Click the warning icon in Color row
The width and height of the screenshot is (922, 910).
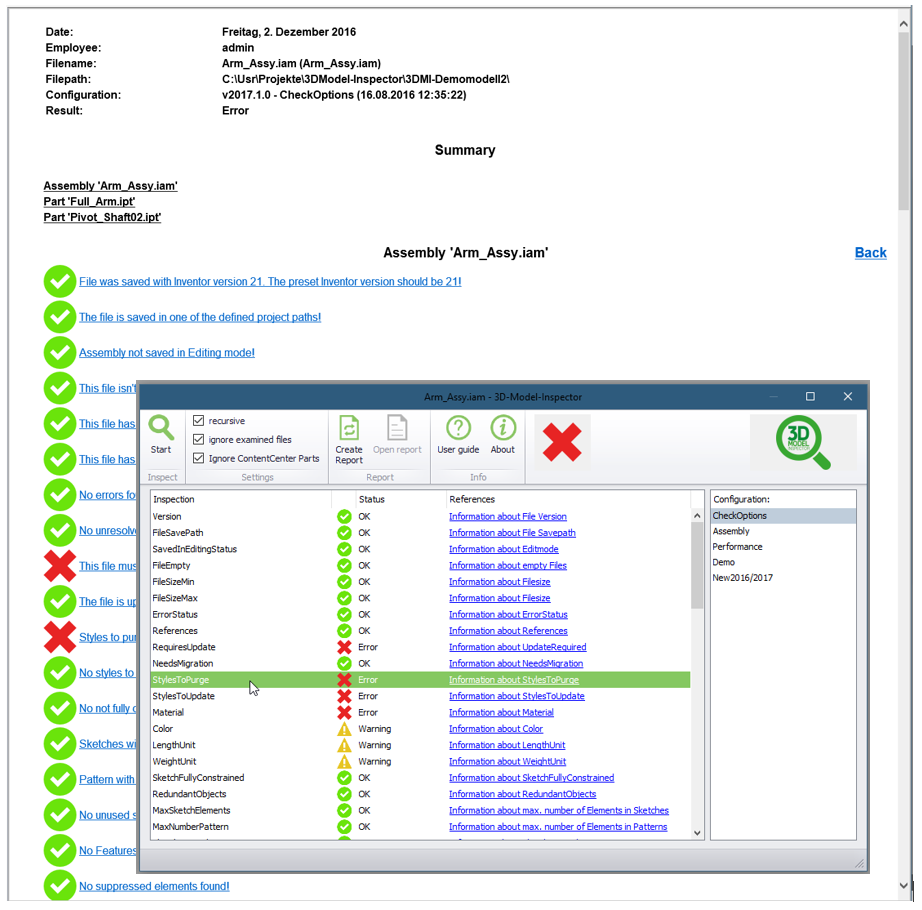[344, 729]
